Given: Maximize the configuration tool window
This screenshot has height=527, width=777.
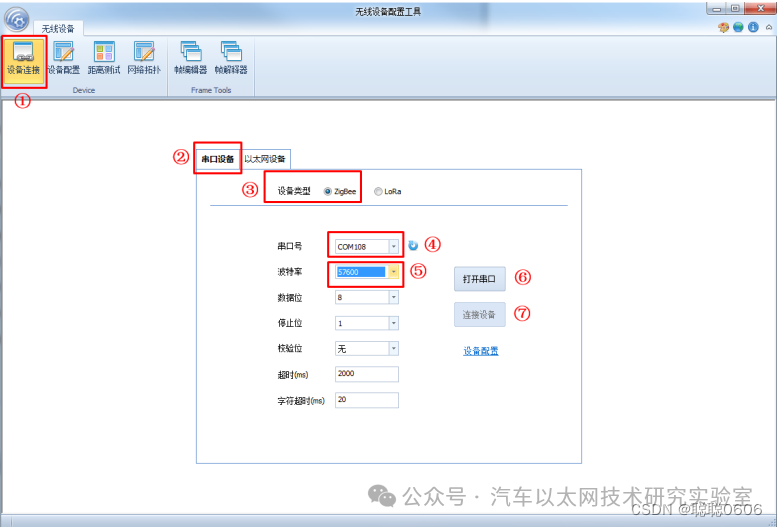Looking at the screenshot, I should pos(735,8).
